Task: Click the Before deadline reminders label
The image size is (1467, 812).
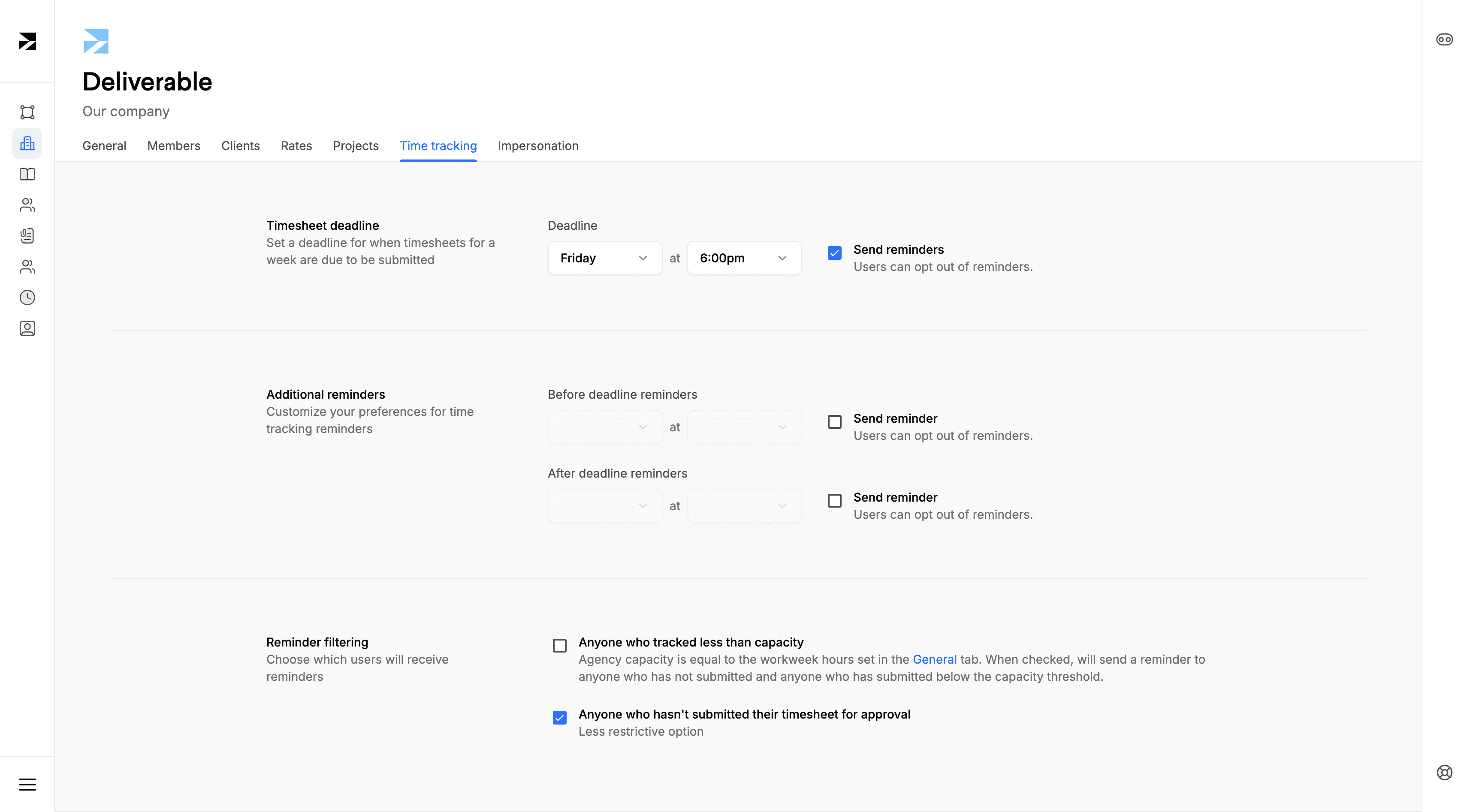Action: pos(622,394)
